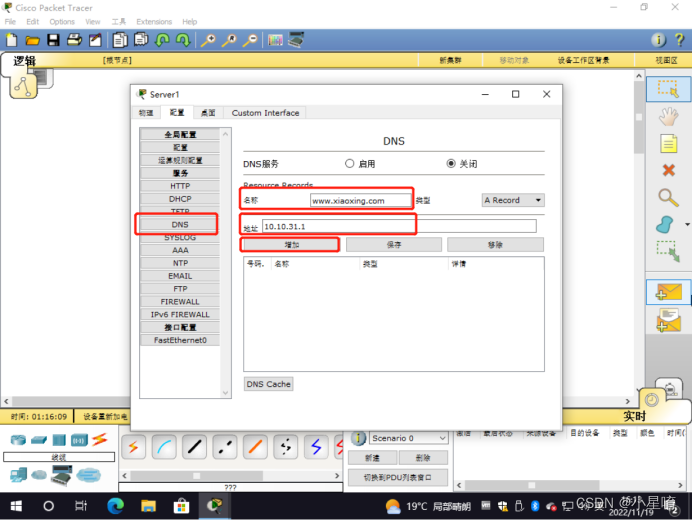Choose the Move Layout hand tool

[668, 117]
